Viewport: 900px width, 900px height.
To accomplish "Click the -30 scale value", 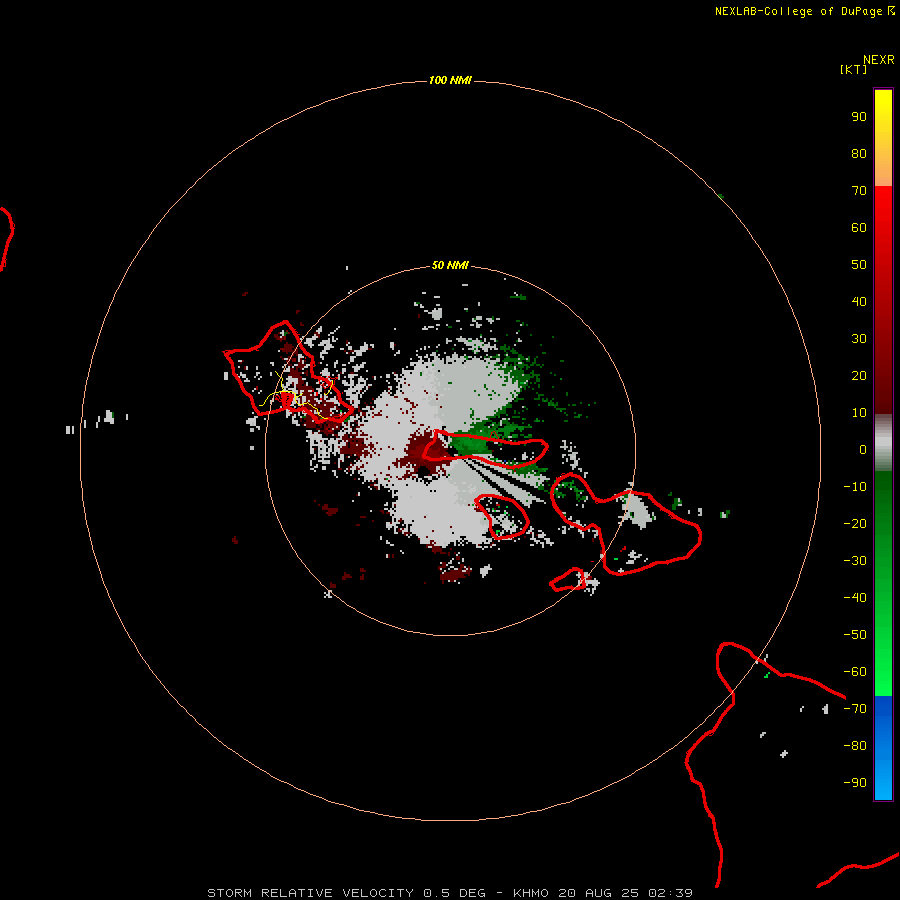I will click(x=855, y=561).
